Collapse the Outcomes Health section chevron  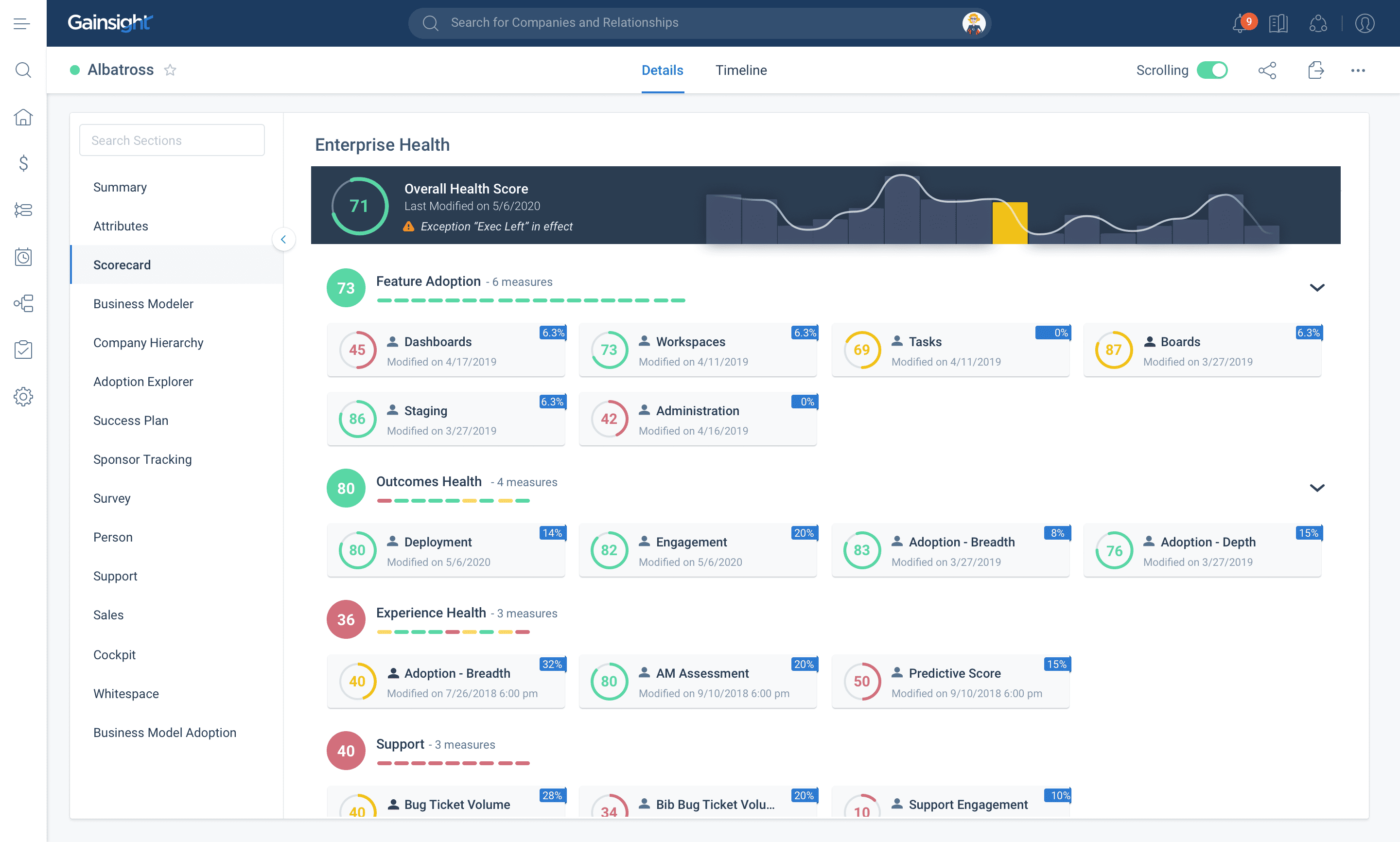click(x=1316, y=488)
